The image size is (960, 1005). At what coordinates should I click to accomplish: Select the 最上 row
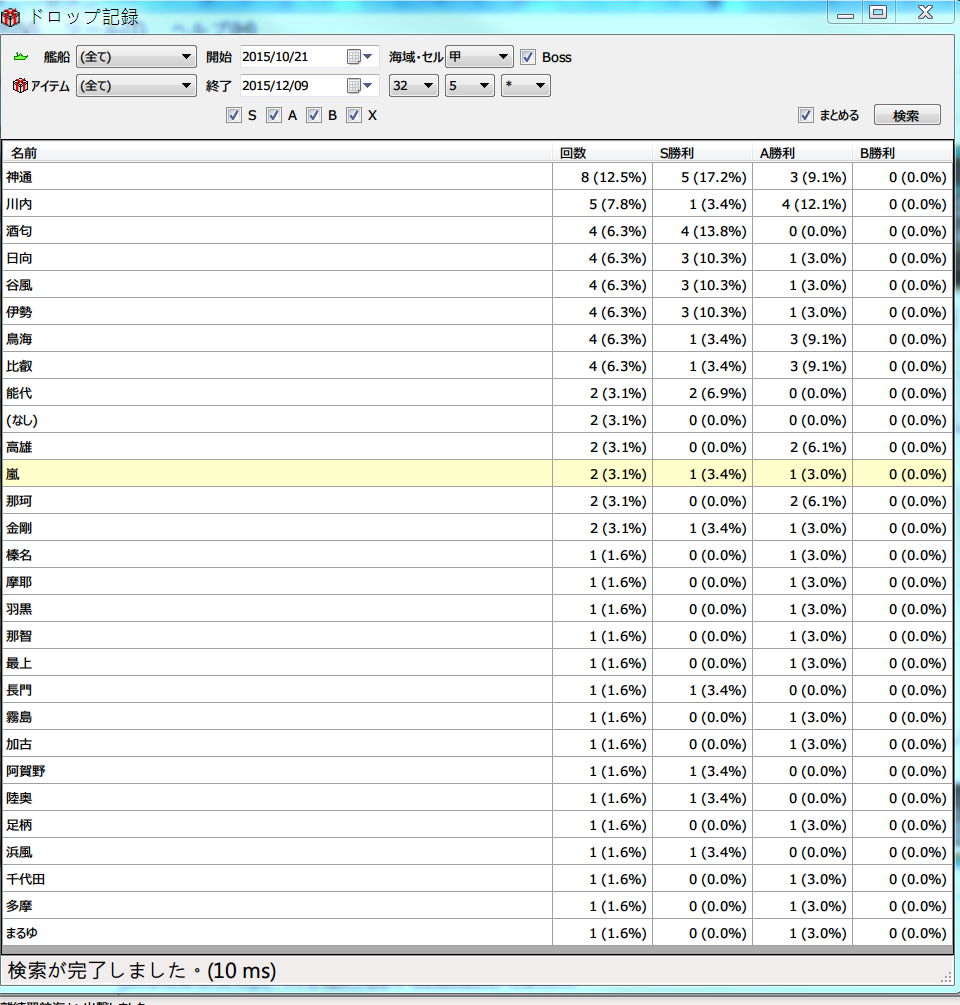pyautogui.click(x=477, y=663)
